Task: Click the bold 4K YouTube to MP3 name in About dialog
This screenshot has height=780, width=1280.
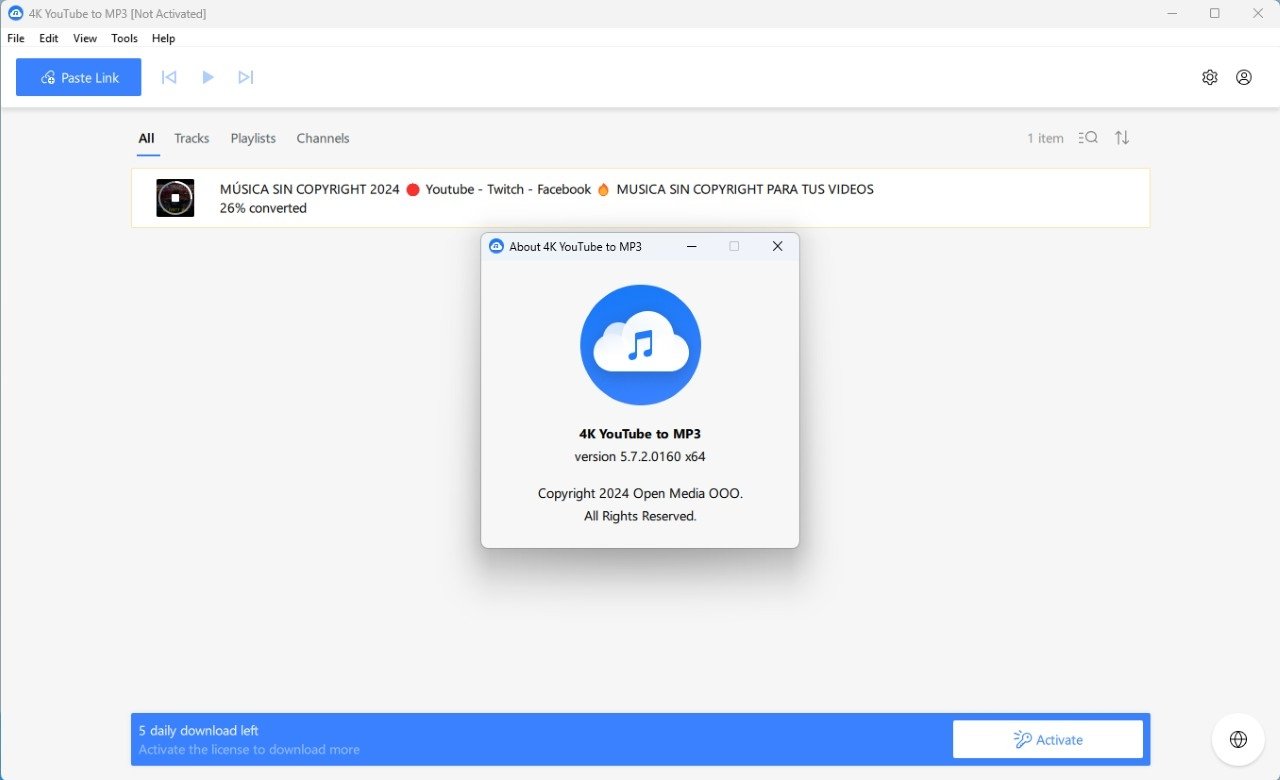Action: click(x=640, y=434)
